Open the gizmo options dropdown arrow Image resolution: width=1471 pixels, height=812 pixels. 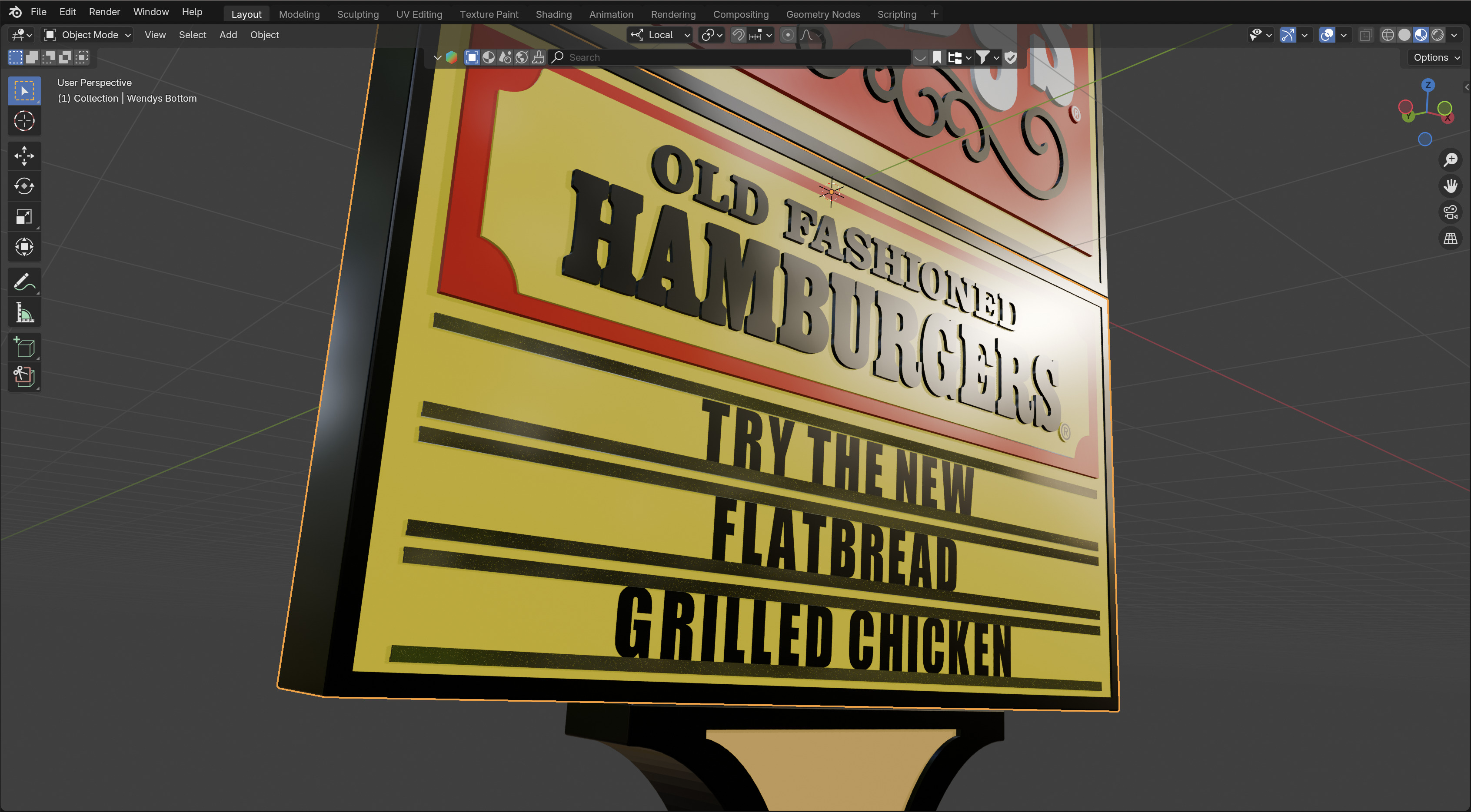click(x=1304, y=35)
